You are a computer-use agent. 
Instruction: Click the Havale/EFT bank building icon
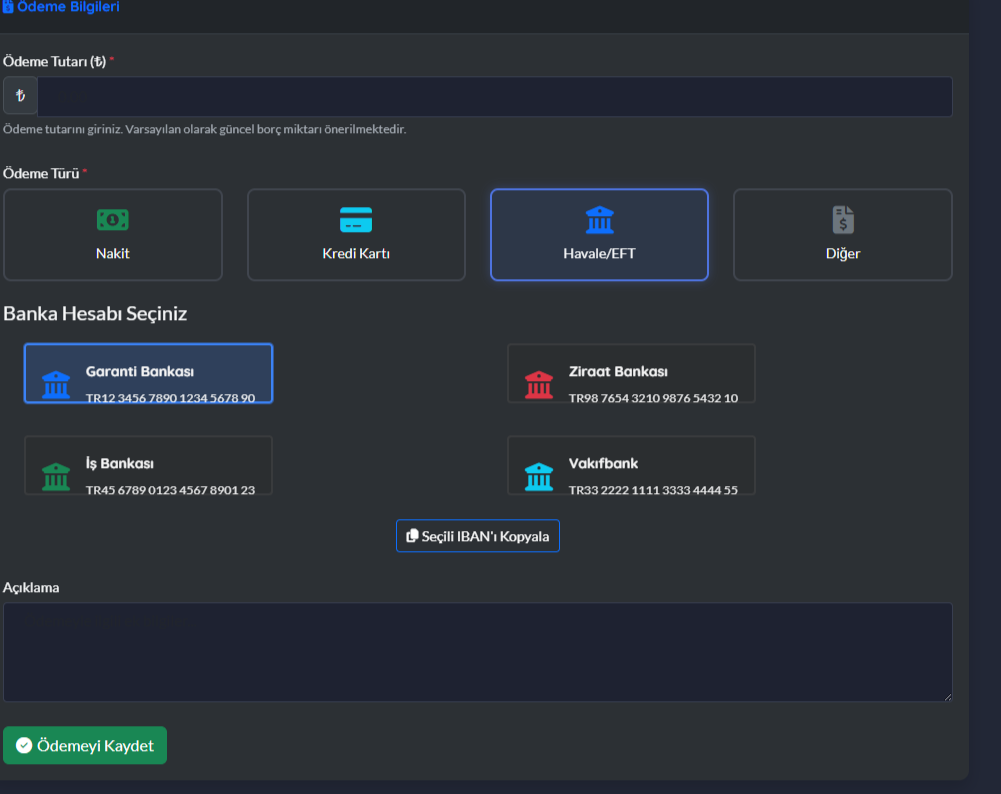tap(599, 219)
